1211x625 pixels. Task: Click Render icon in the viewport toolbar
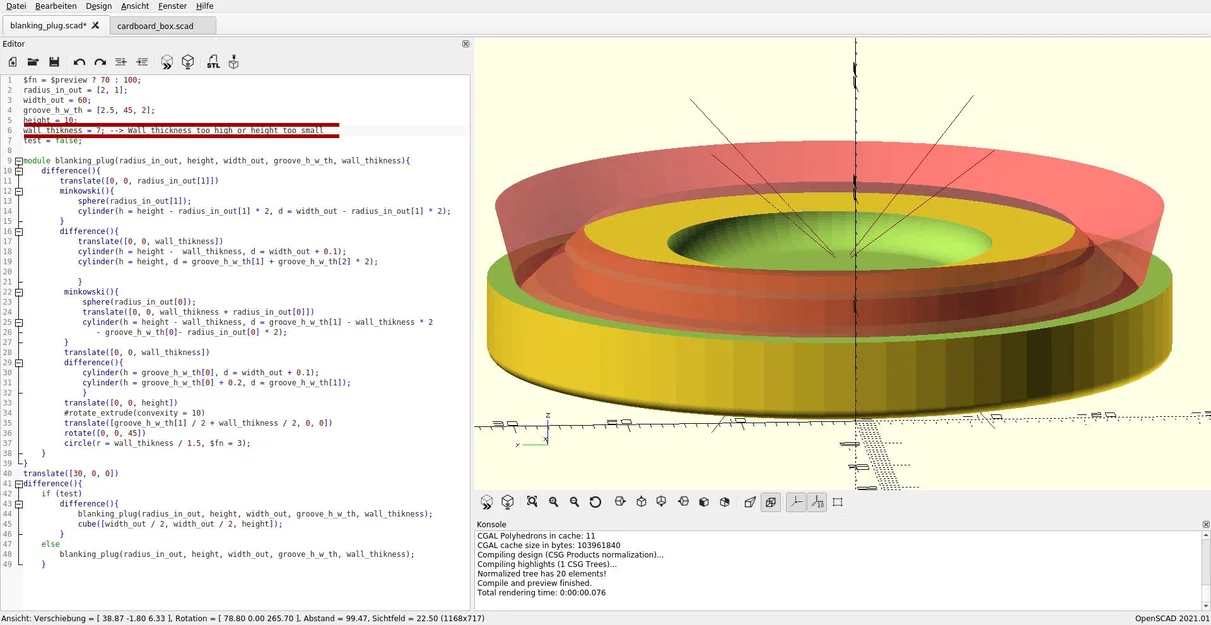[x=508, y=502]
